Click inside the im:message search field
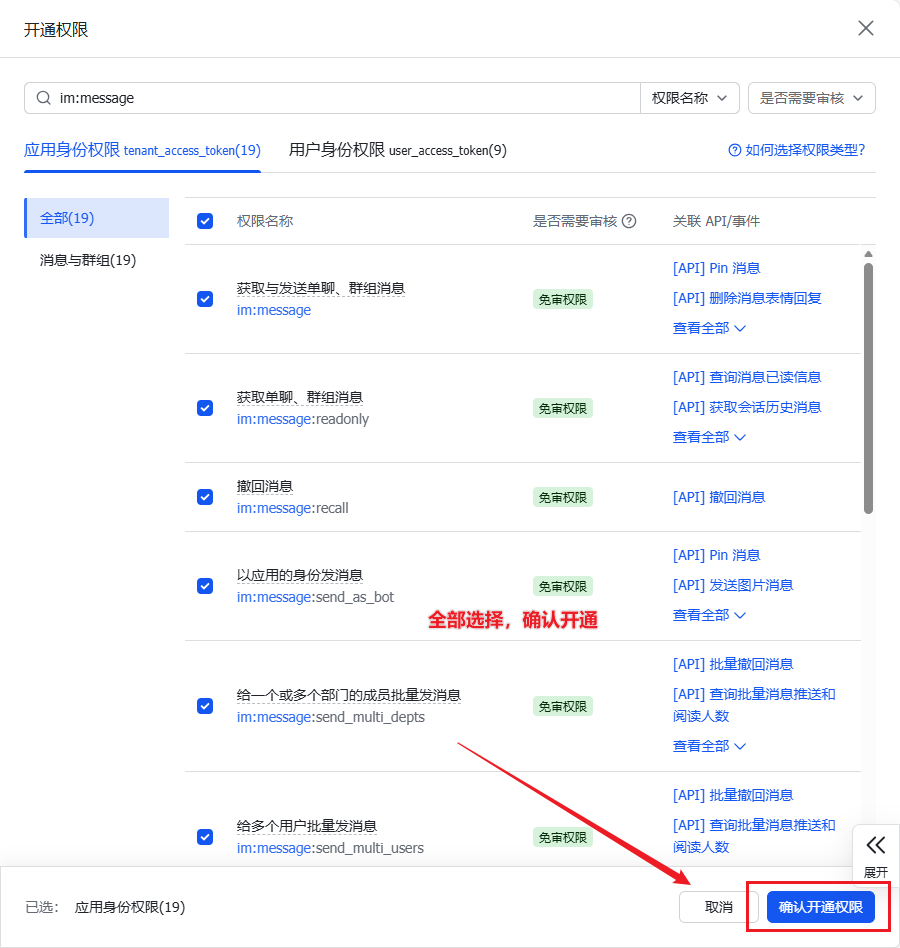The height and width of the screenshot is (948, 900). pos(300,98)
